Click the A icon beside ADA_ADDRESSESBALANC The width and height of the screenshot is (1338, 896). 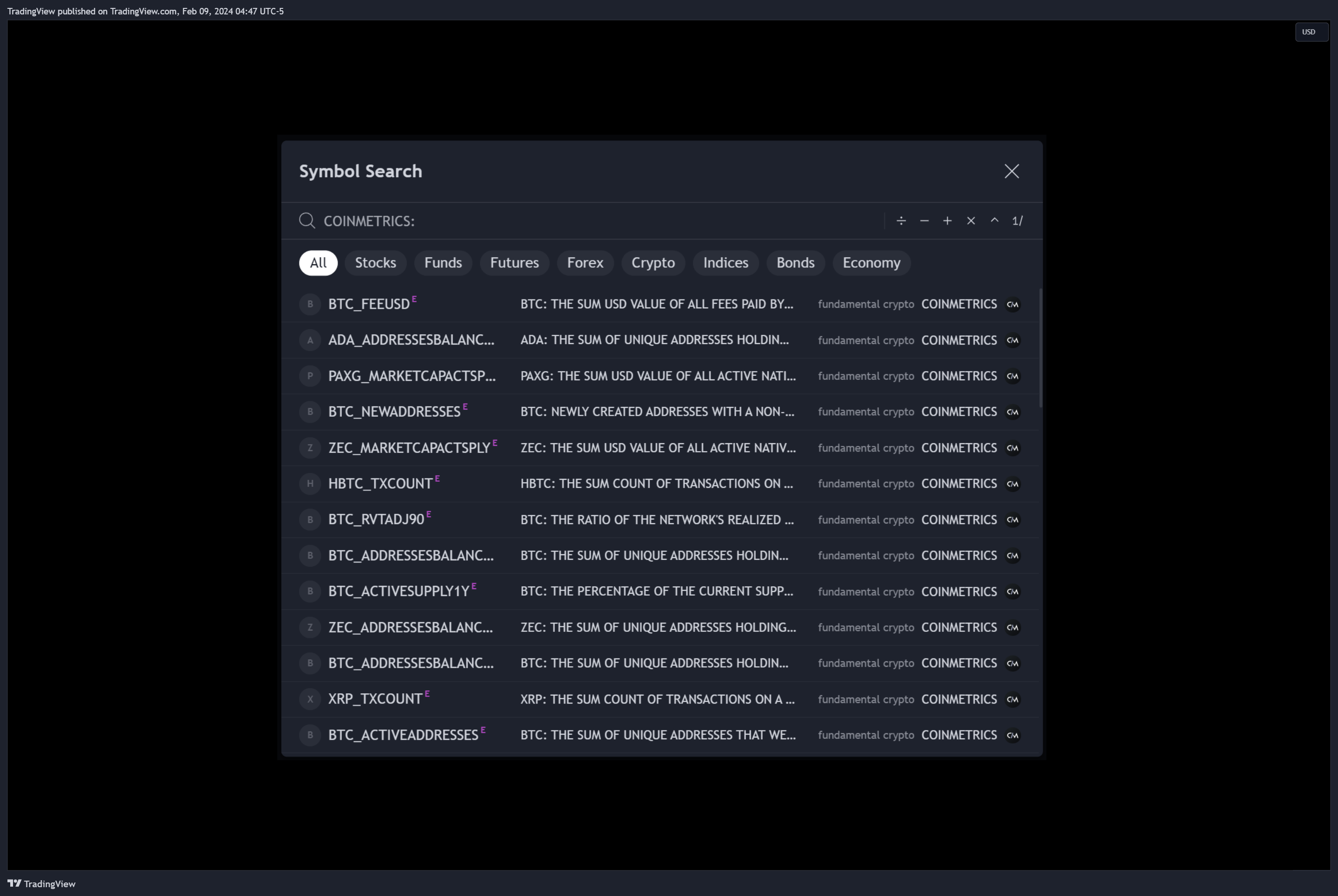point(310,340)
